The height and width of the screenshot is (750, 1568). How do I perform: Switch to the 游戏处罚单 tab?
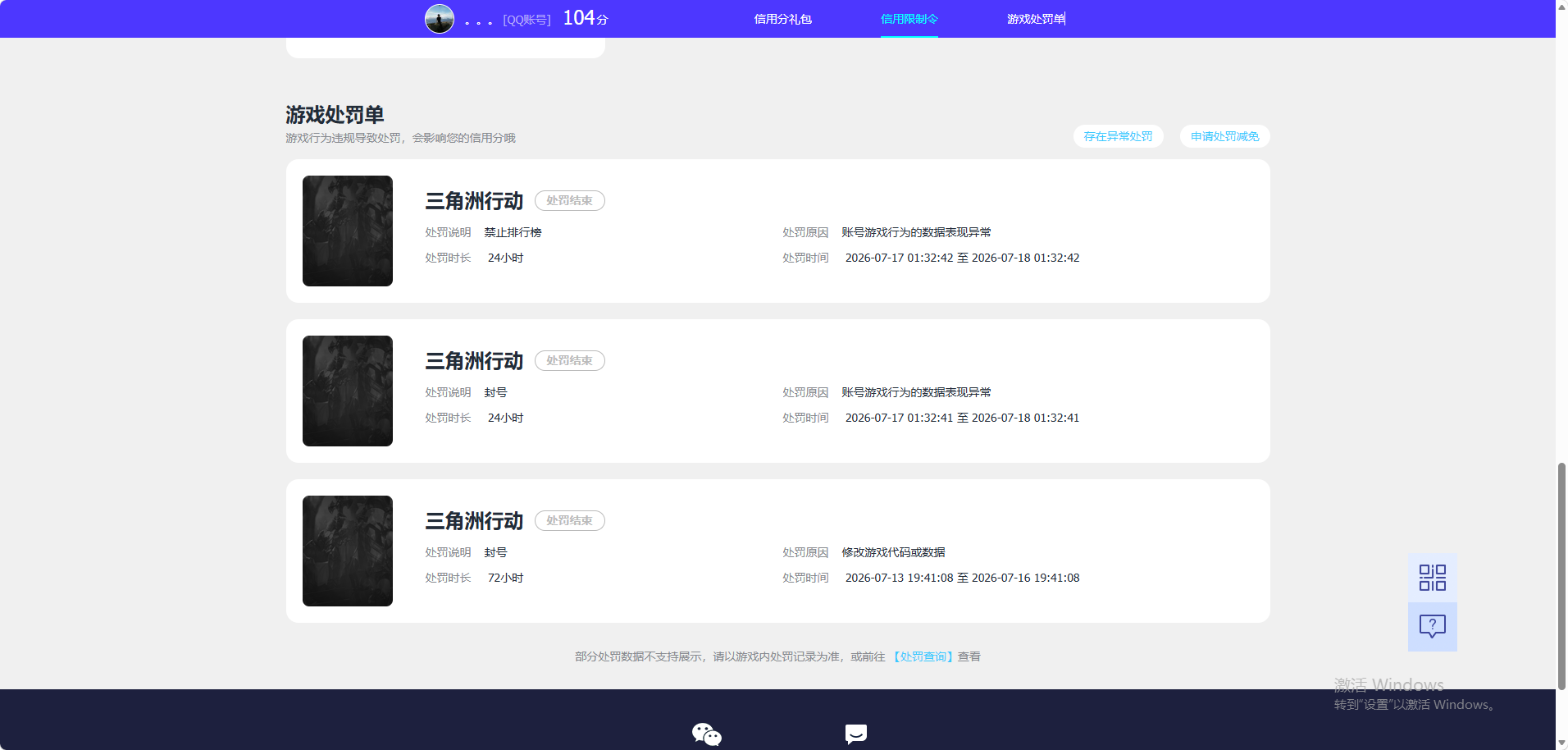coord(1036,19)
